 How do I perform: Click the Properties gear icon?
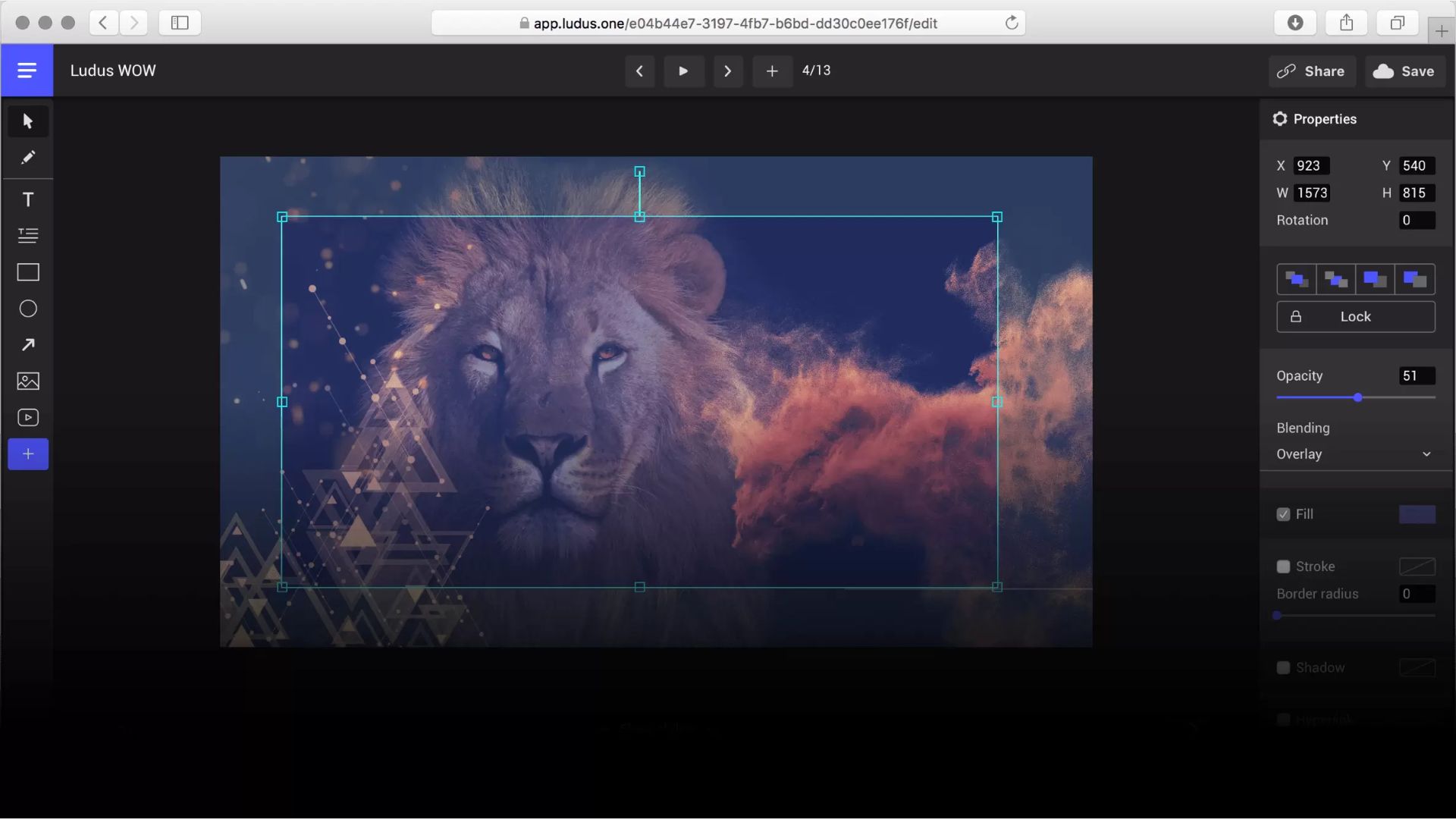[1280, 119]
